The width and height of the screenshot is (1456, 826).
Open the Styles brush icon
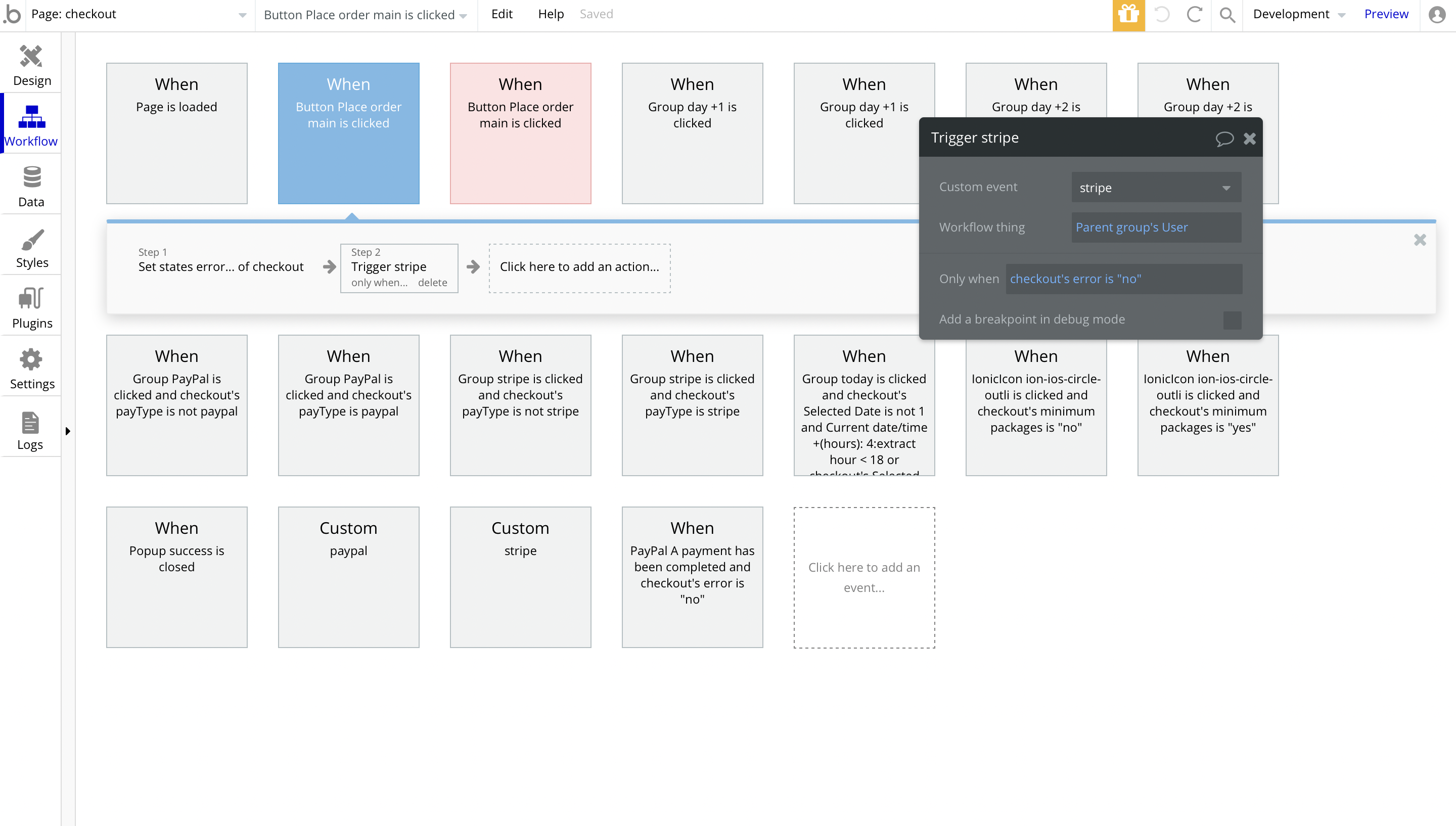click(x=31, y=240)
